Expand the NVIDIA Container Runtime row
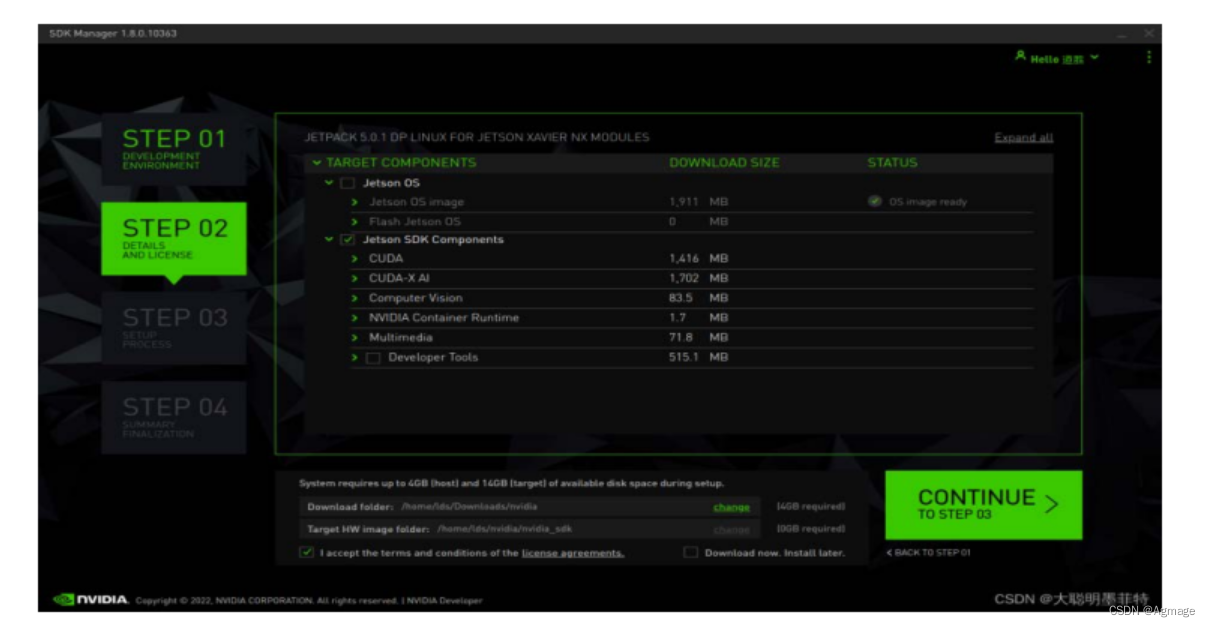Screen dimensions: 1210x627 pos(355,318)
